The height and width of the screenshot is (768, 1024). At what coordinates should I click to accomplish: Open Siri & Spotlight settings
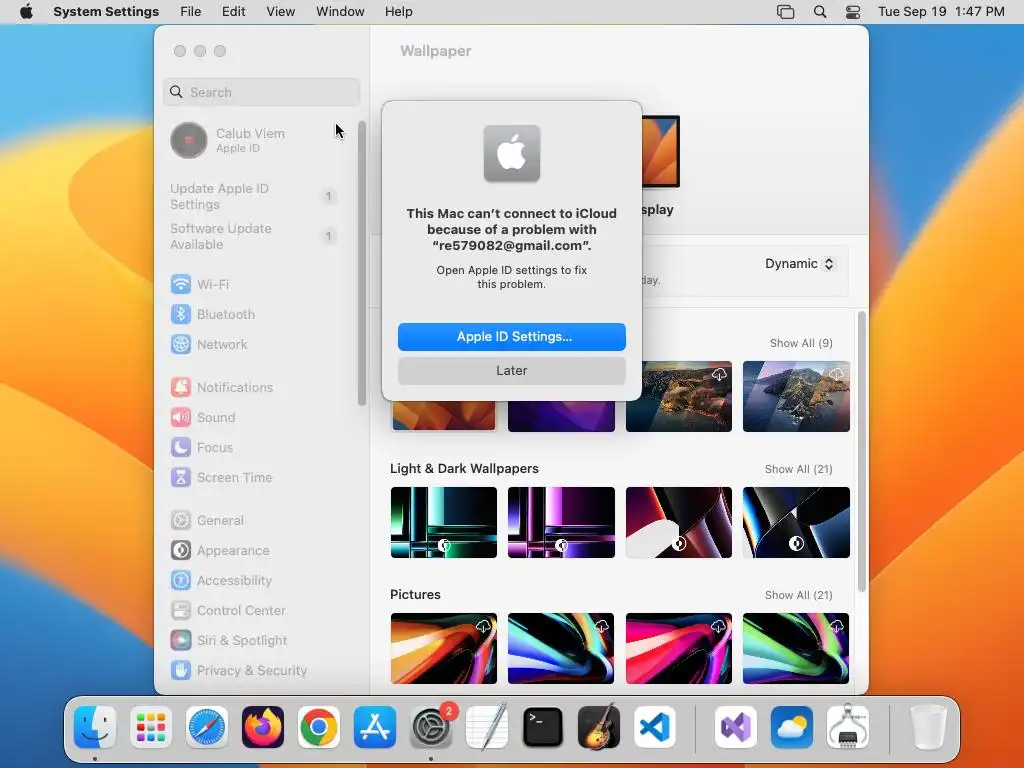tap(229, 641)
